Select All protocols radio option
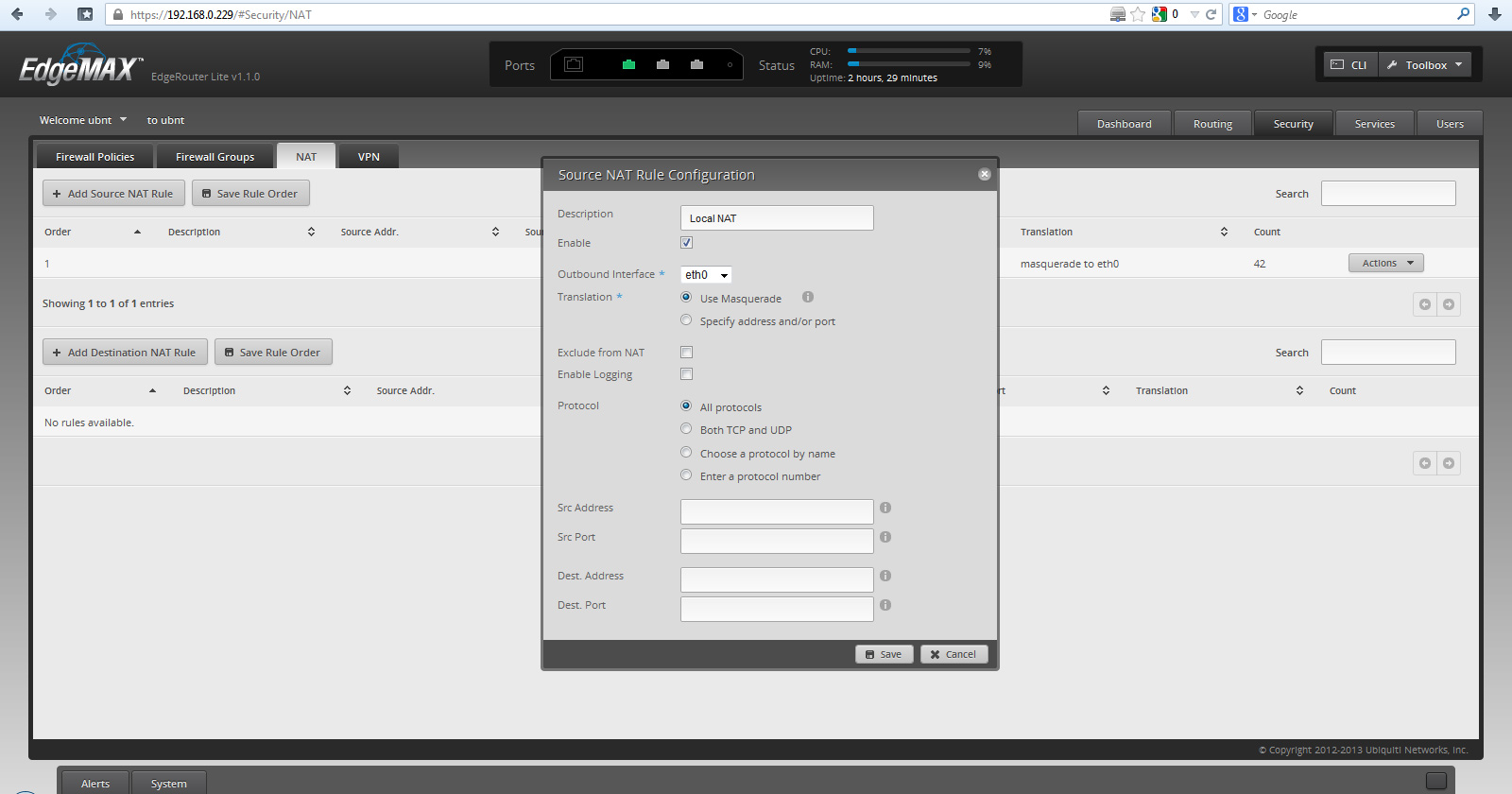Image resolution: width=1512 pixels, height=794 pixels. (x=687, y=406)
